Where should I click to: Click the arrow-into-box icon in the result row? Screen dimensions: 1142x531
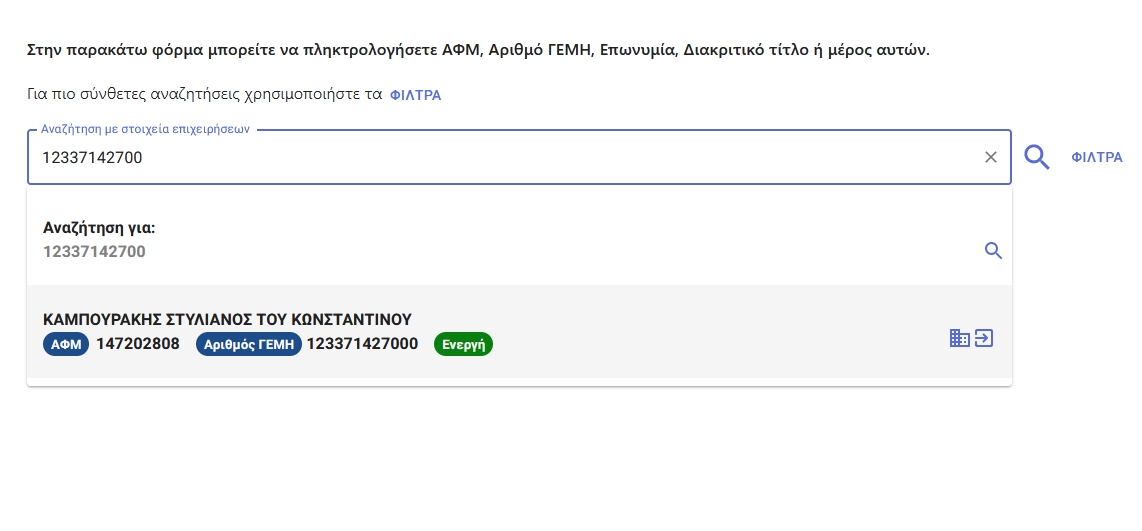[984, 338]
